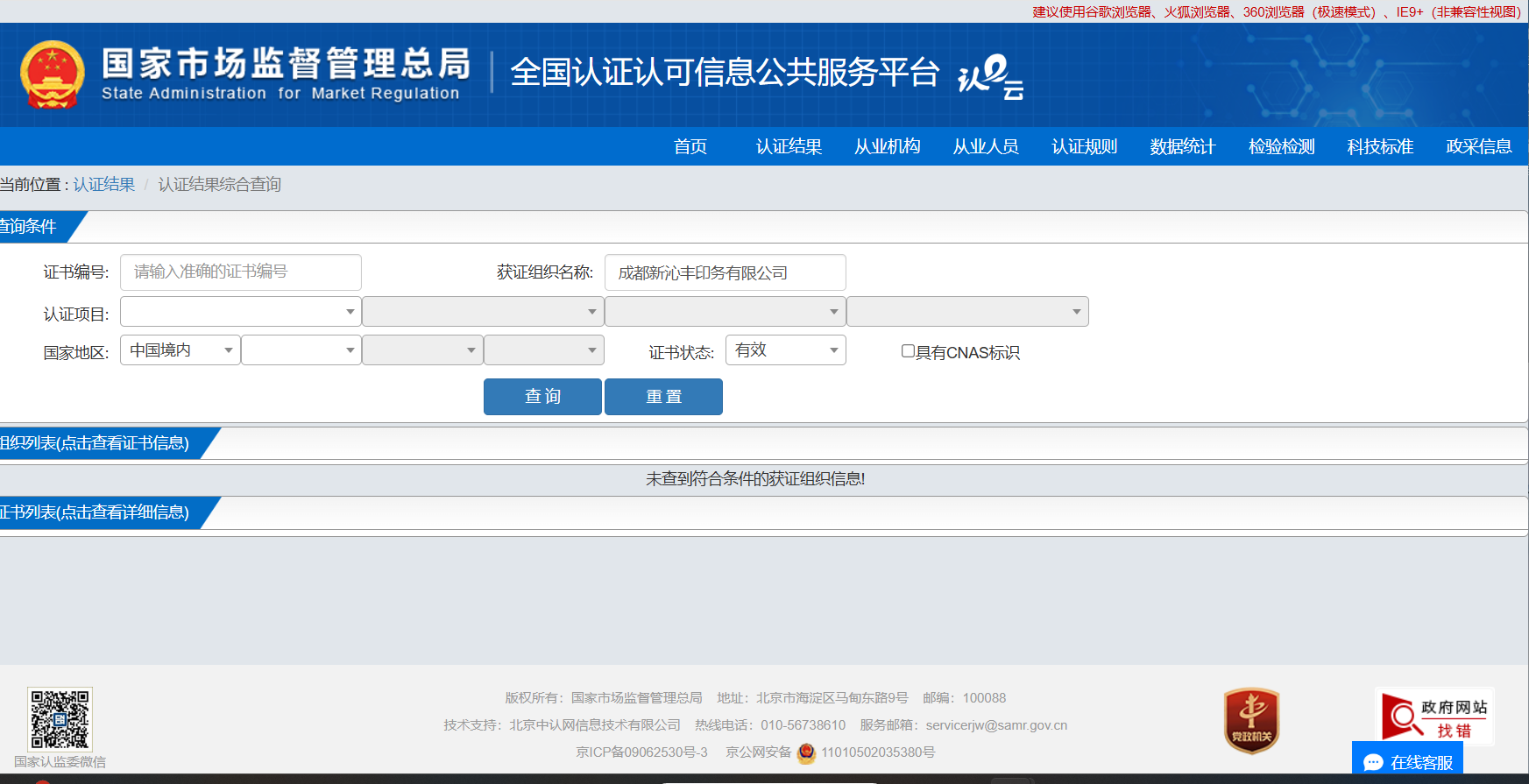Screen dimensions: 1529x784
Task: Open the 中国境内 country region dropdown
Action: coord(181,350)
